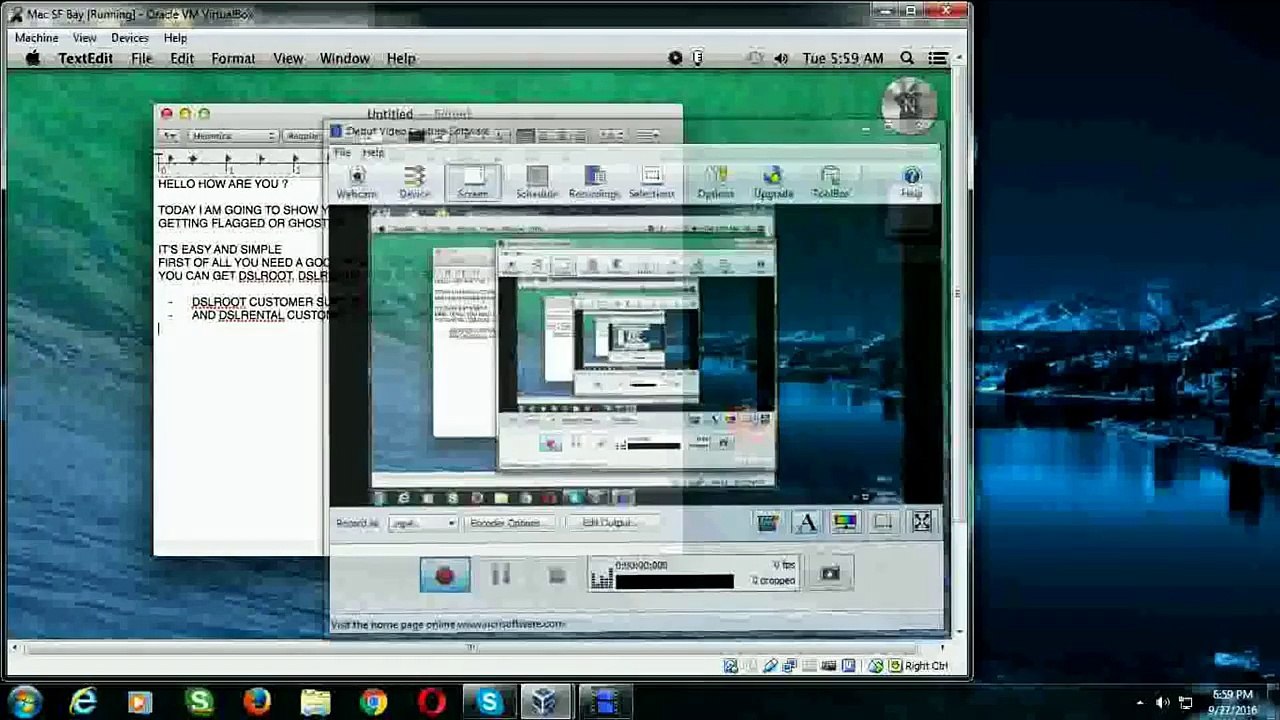This screenshot has width=1280, height=720.
Task: Open Firefox from the Windows taskbar
Action: (257, 702)
